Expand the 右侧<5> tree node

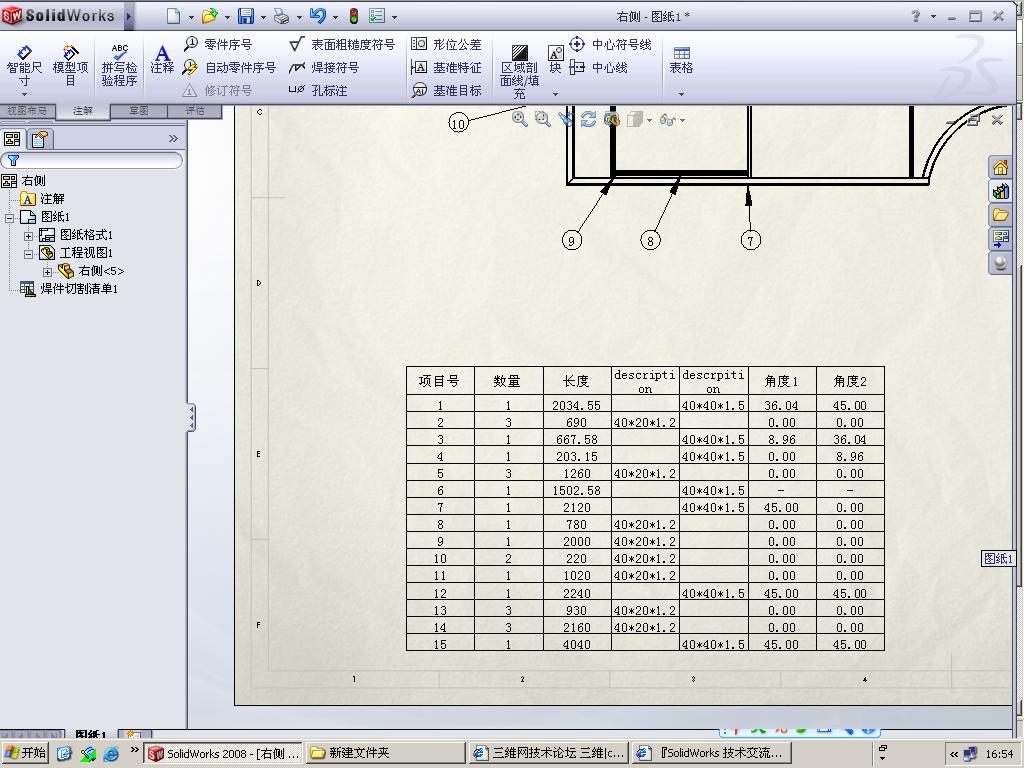(x=47, y=272)
